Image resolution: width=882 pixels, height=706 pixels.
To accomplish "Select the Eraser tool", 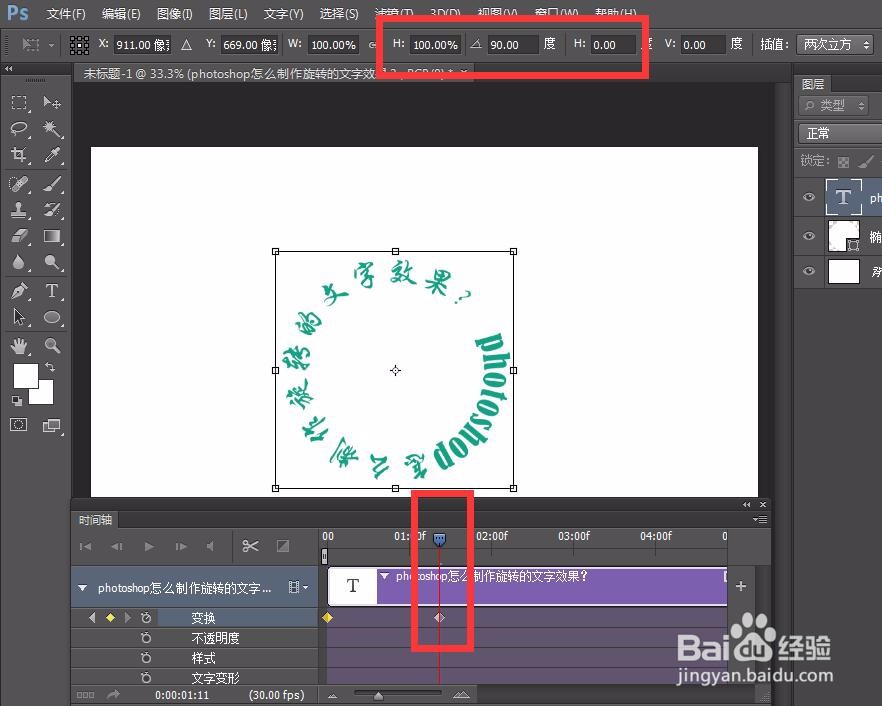I will (x=19, y=236).
